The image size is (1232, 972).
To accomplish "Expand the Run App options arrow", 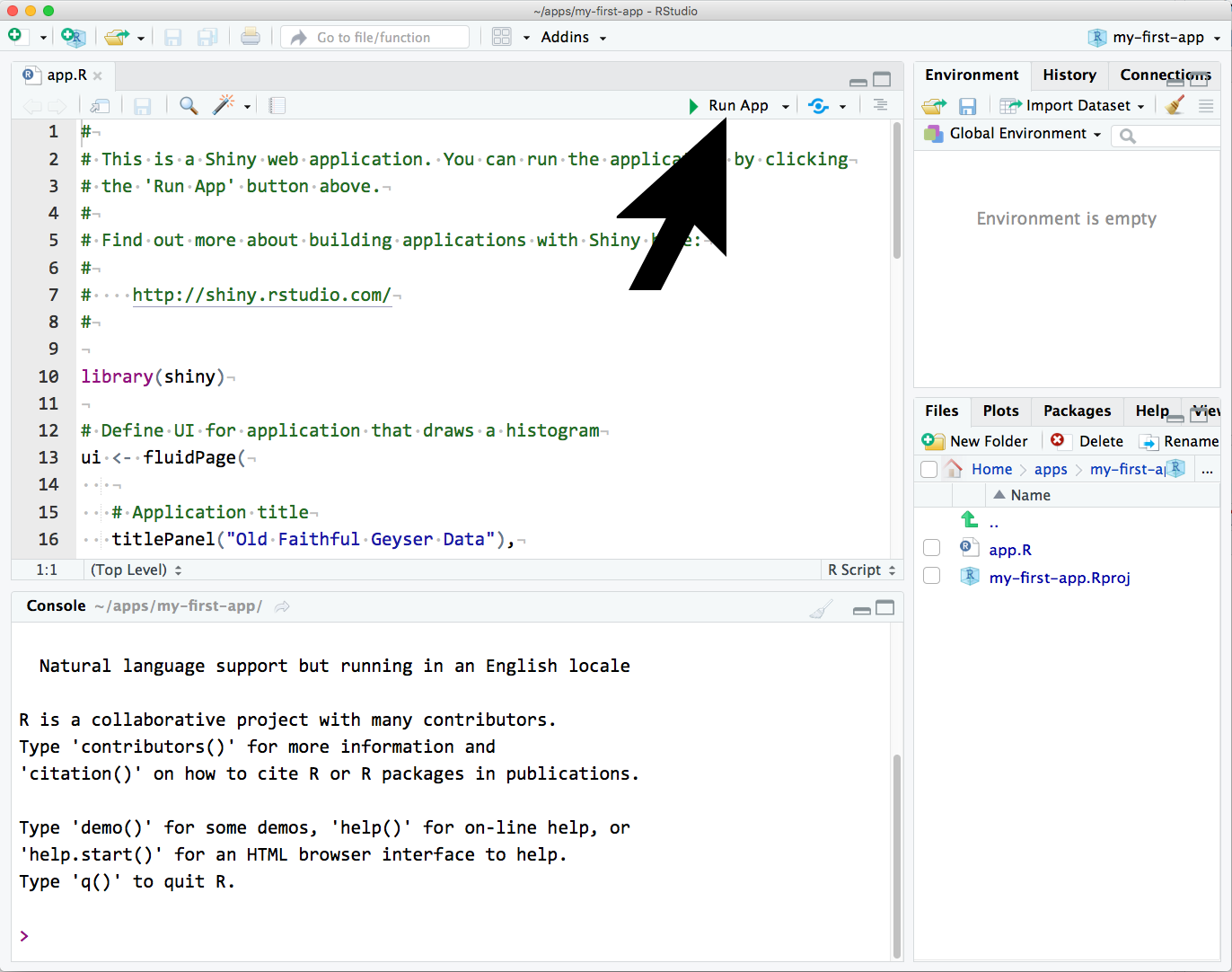I will [785, 106].
